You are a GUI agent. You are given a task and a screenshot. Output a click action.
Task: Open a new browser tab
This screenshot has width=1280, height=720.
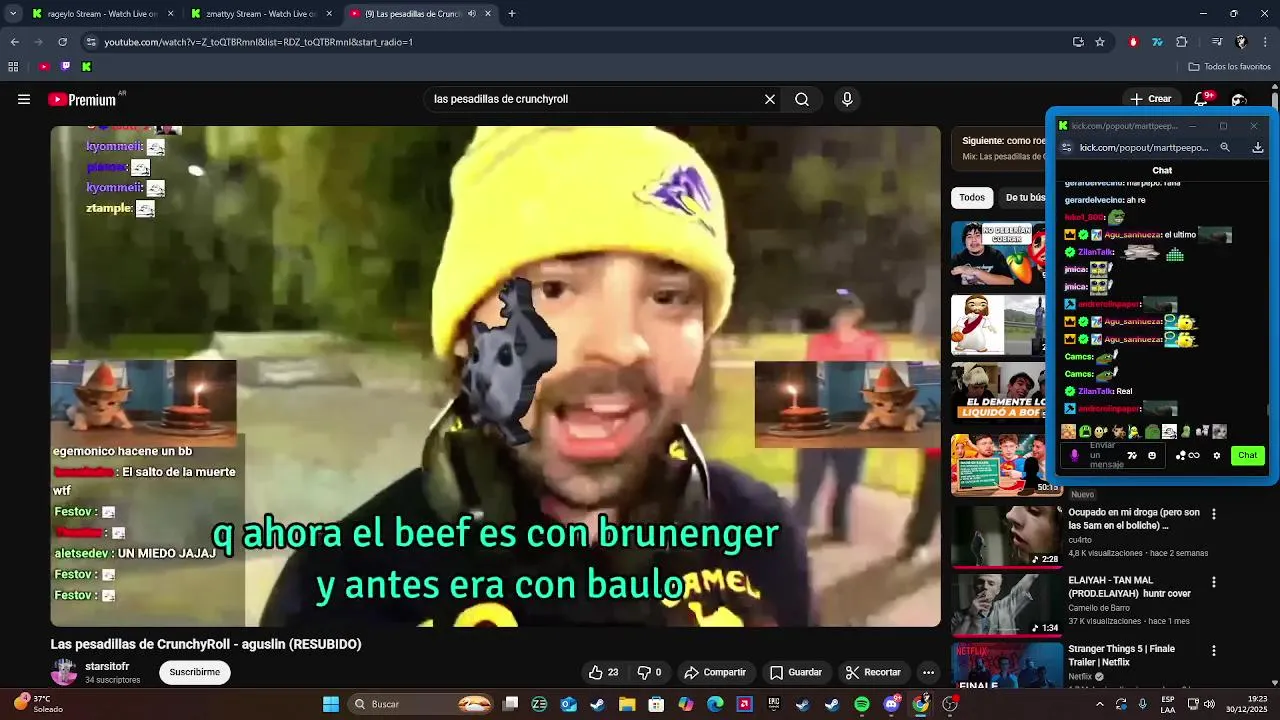512,14
